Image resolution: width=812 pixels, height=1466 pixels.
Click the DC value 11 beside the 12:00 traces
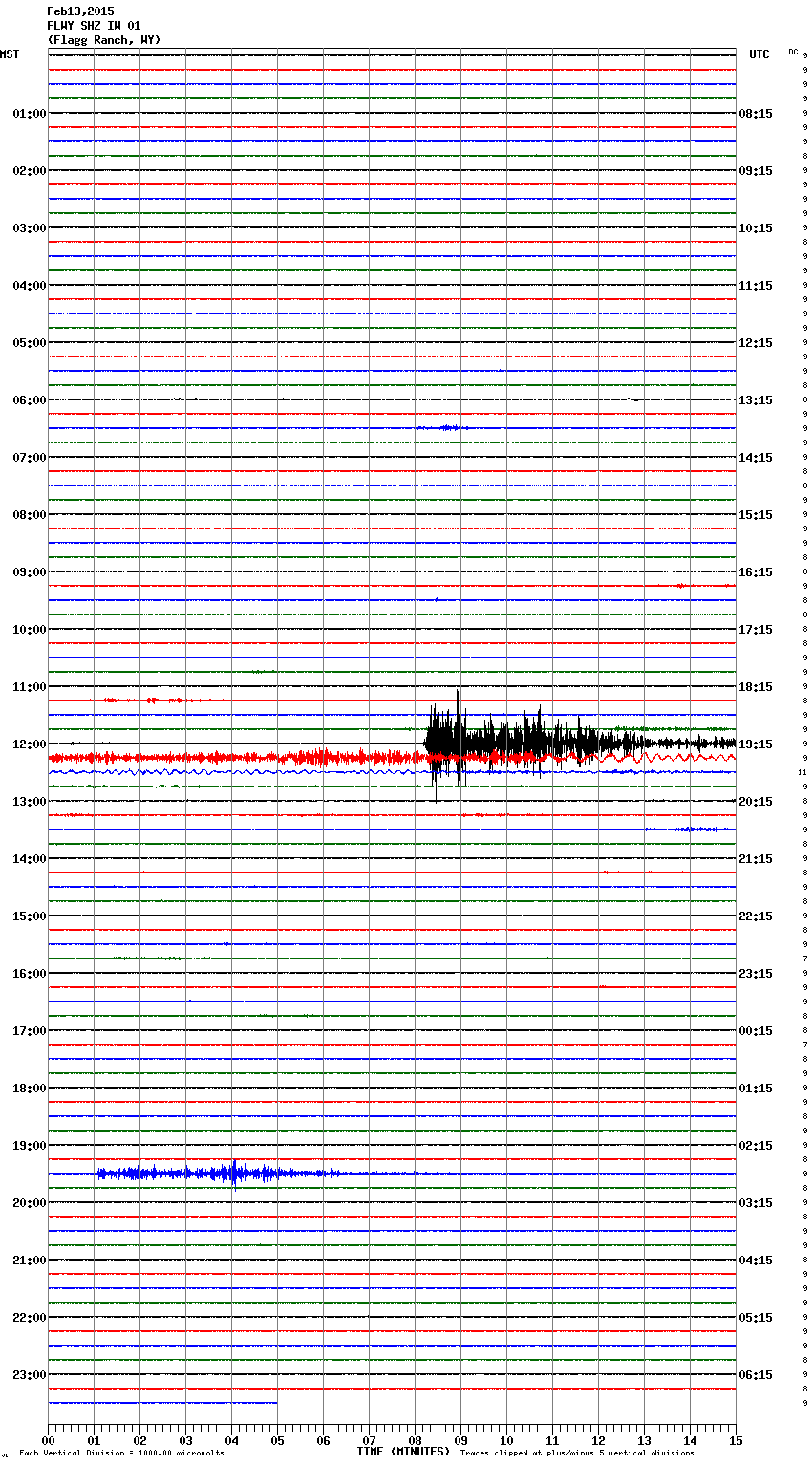click(802, 772)
